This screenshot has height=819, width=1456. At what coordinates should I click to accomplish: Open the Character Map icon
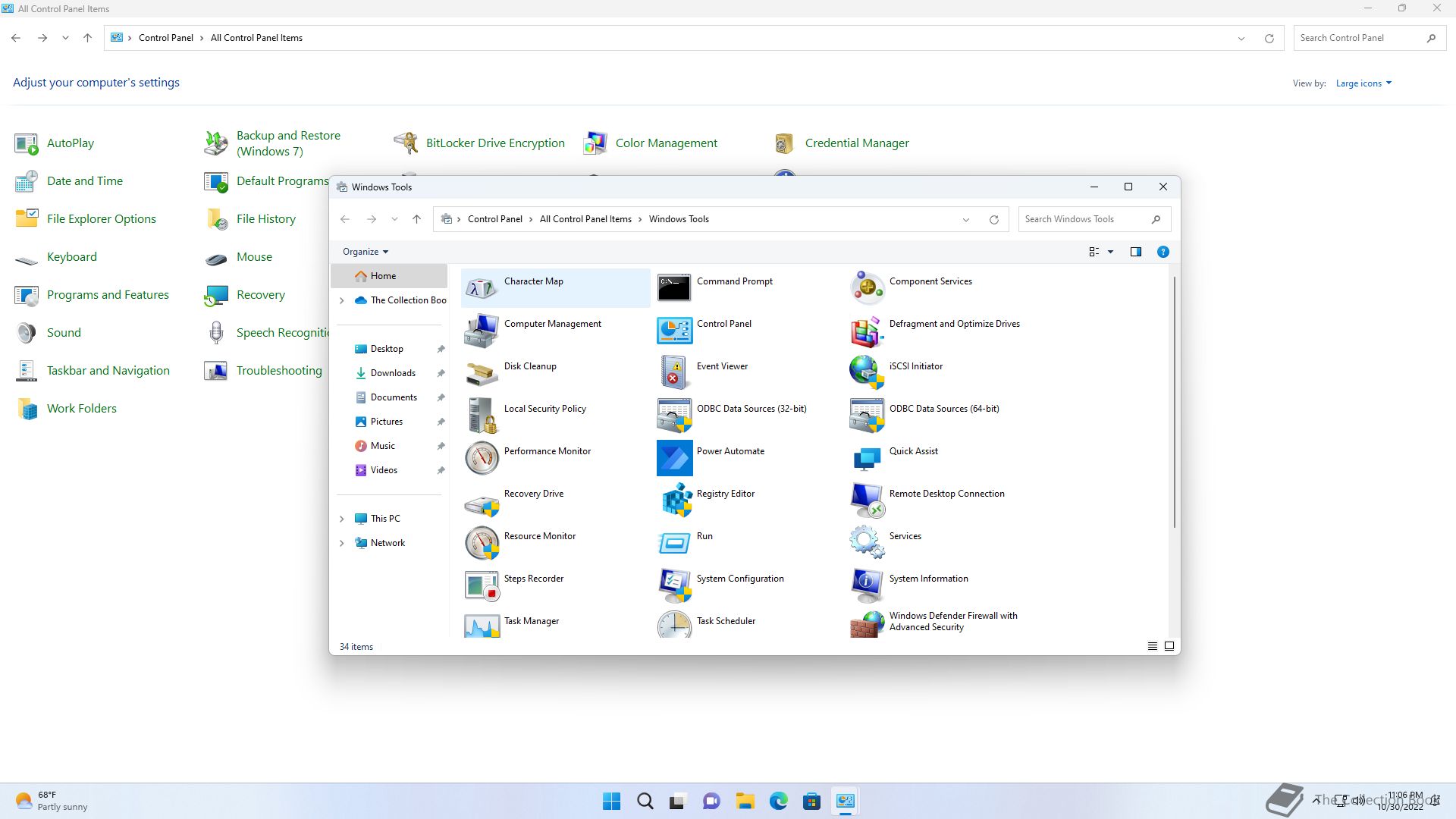pos(482,288)
